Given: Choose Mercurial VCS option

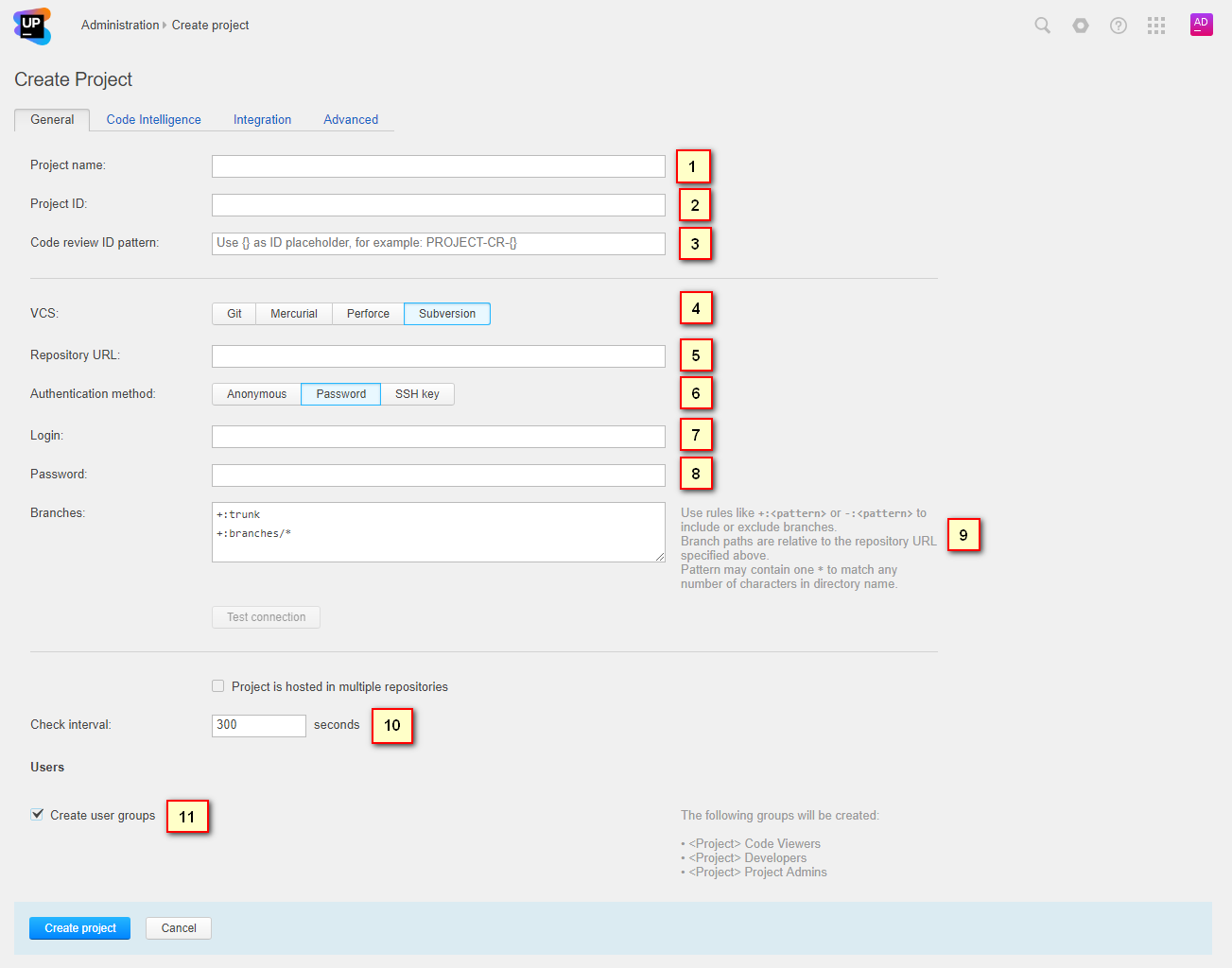Looking at the screenshot, I should pos(293,314).
